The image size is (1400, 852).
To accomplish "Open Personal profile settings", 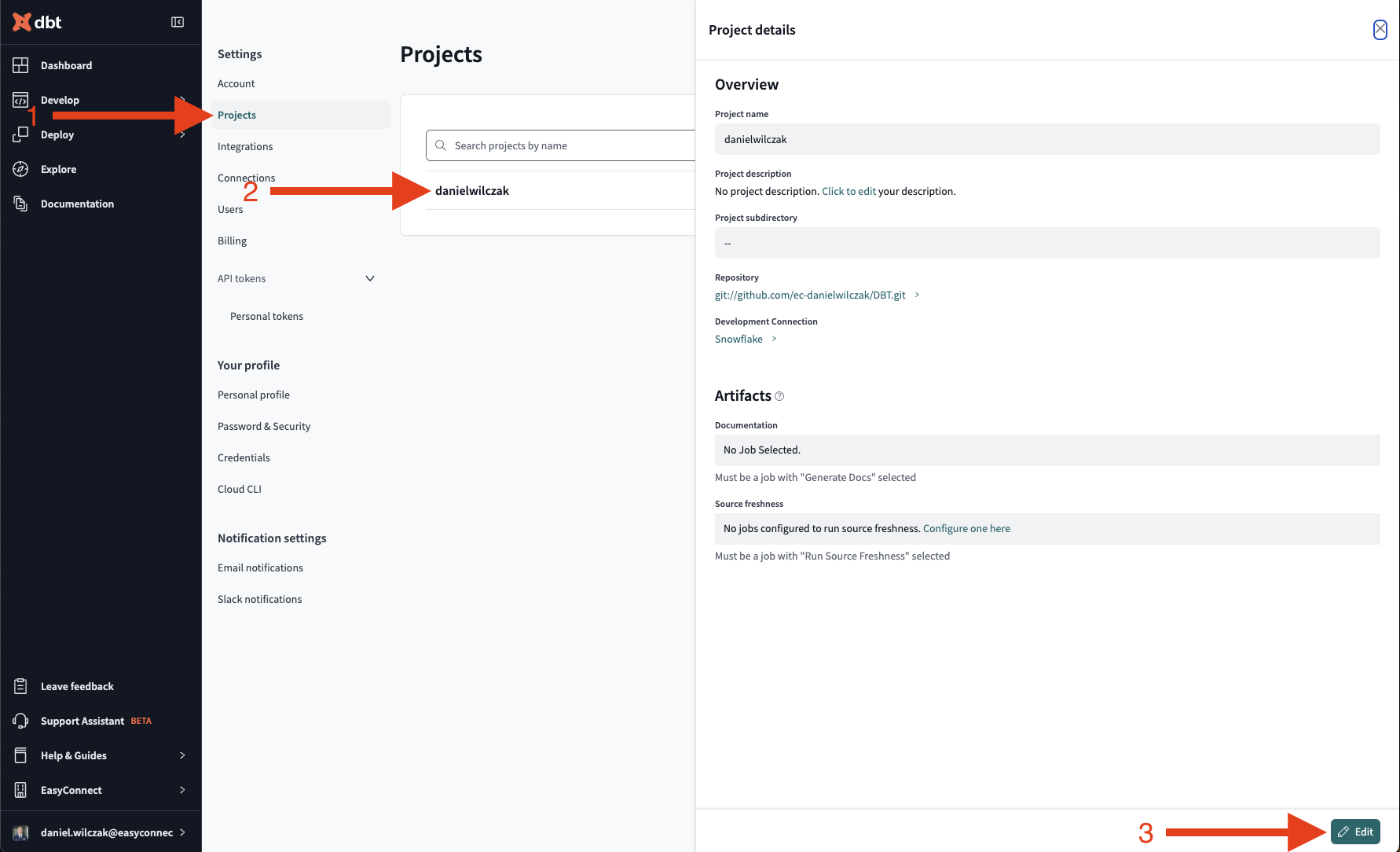I will [253, 395].
